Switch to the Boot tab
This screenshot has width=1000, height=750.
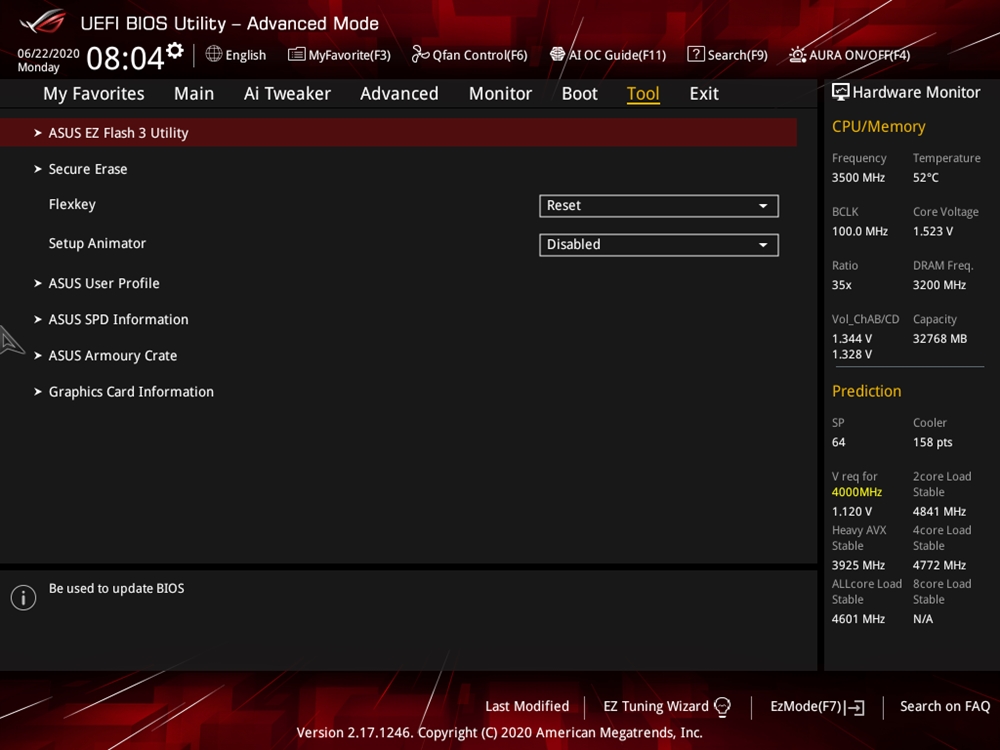tap(580, 94)
